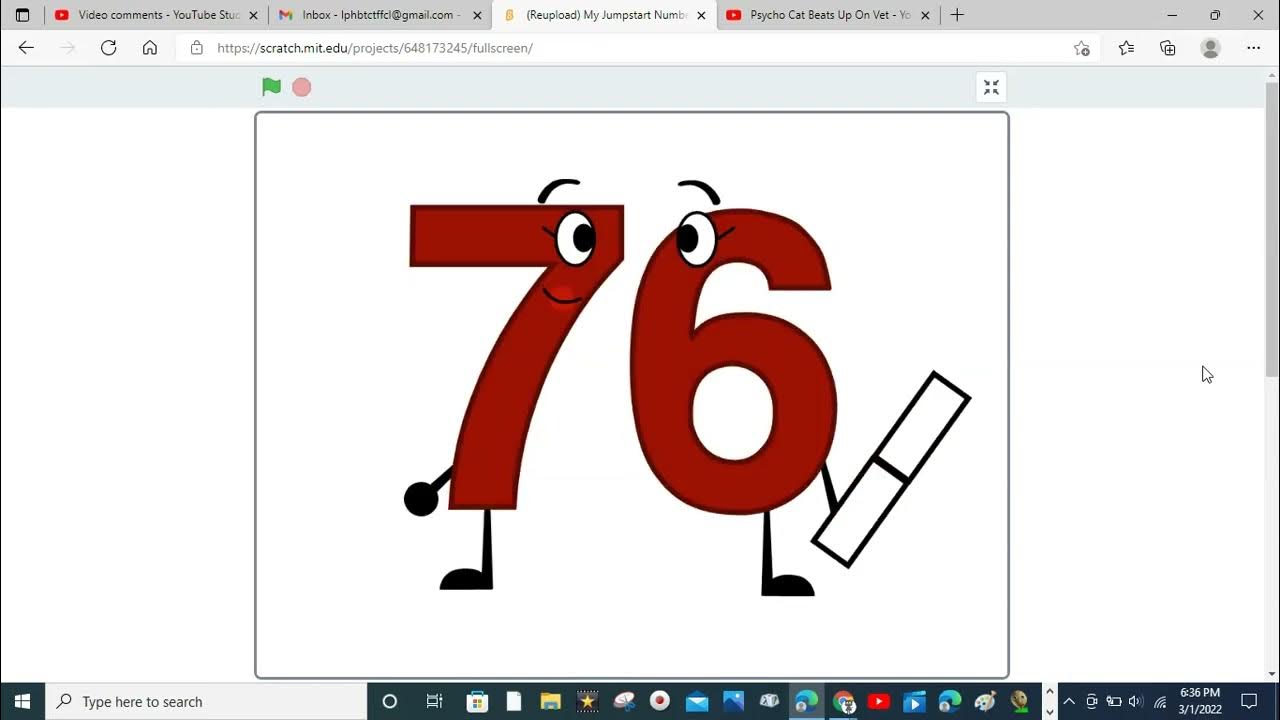
Task: Close the Scratch project tab
Action: click(701, 15)
